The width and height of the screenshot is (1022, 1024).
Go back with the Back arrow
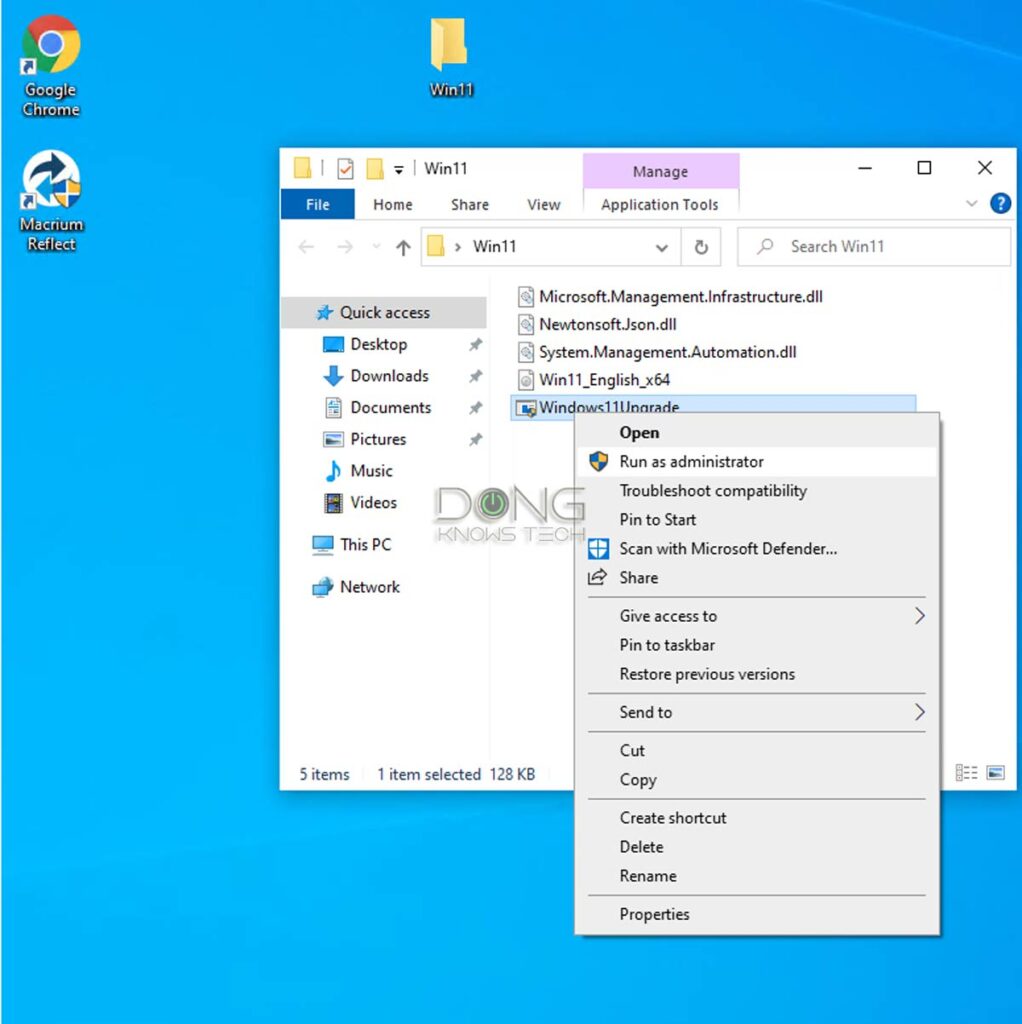pyautogui.click(x=306, y=247)
